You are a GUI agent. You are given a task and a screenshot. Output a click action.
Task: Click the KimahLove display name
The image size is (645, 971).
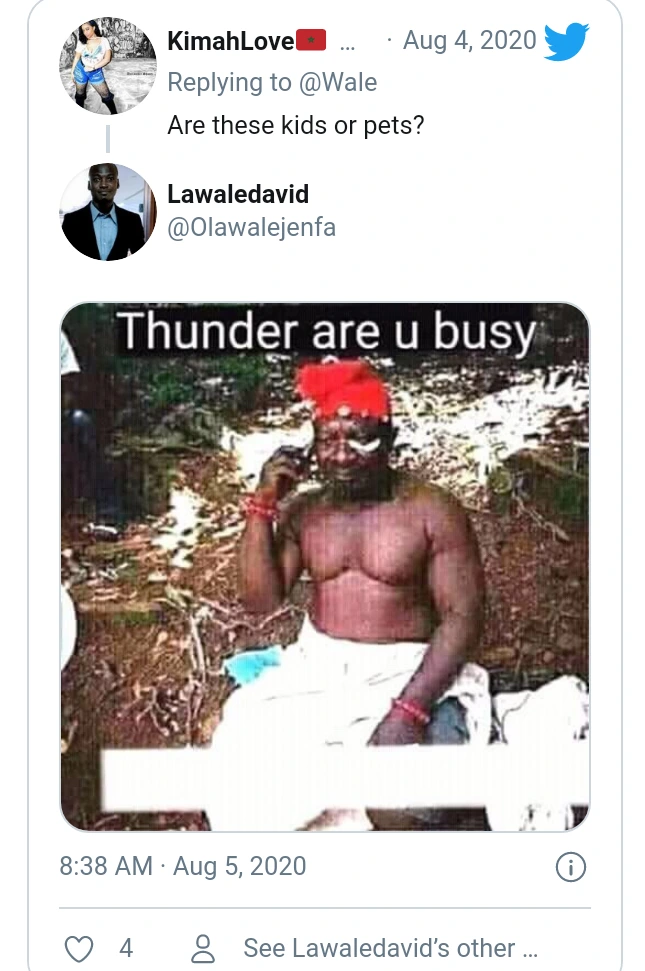coord(231,41)
